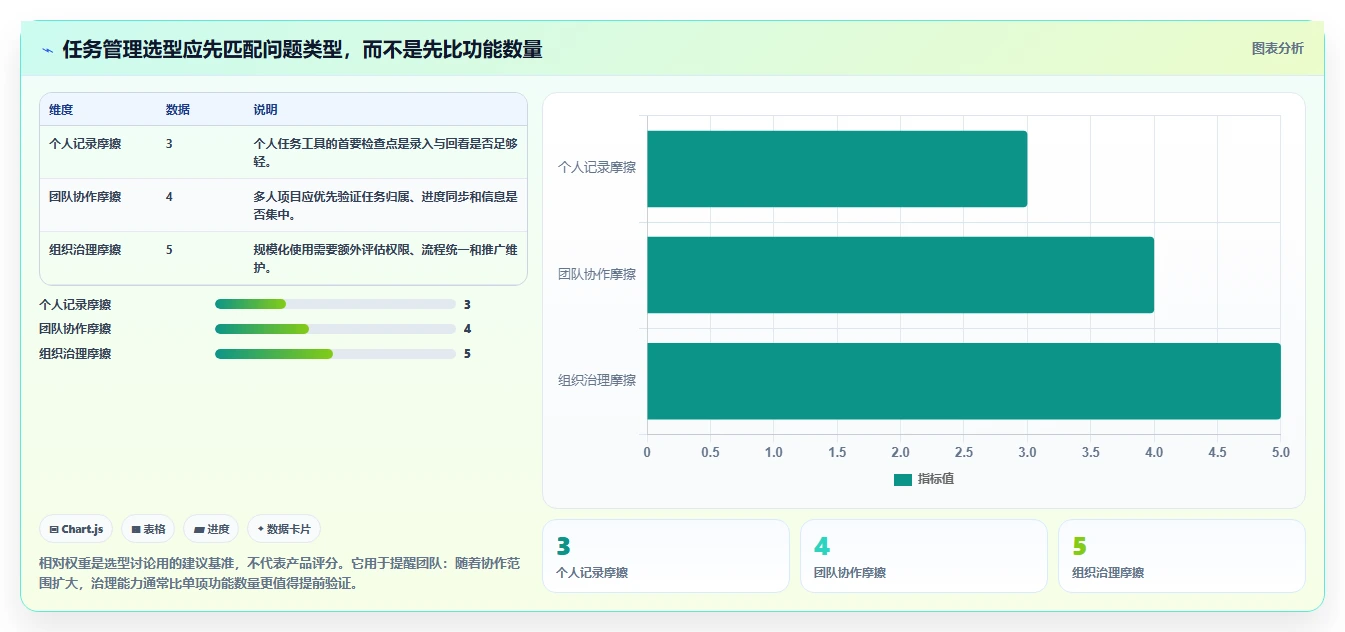This screenshot has width=1345, height=632.
Task: Click 组织治理摩擦 label beside progress bar
Action: (75, 354)
